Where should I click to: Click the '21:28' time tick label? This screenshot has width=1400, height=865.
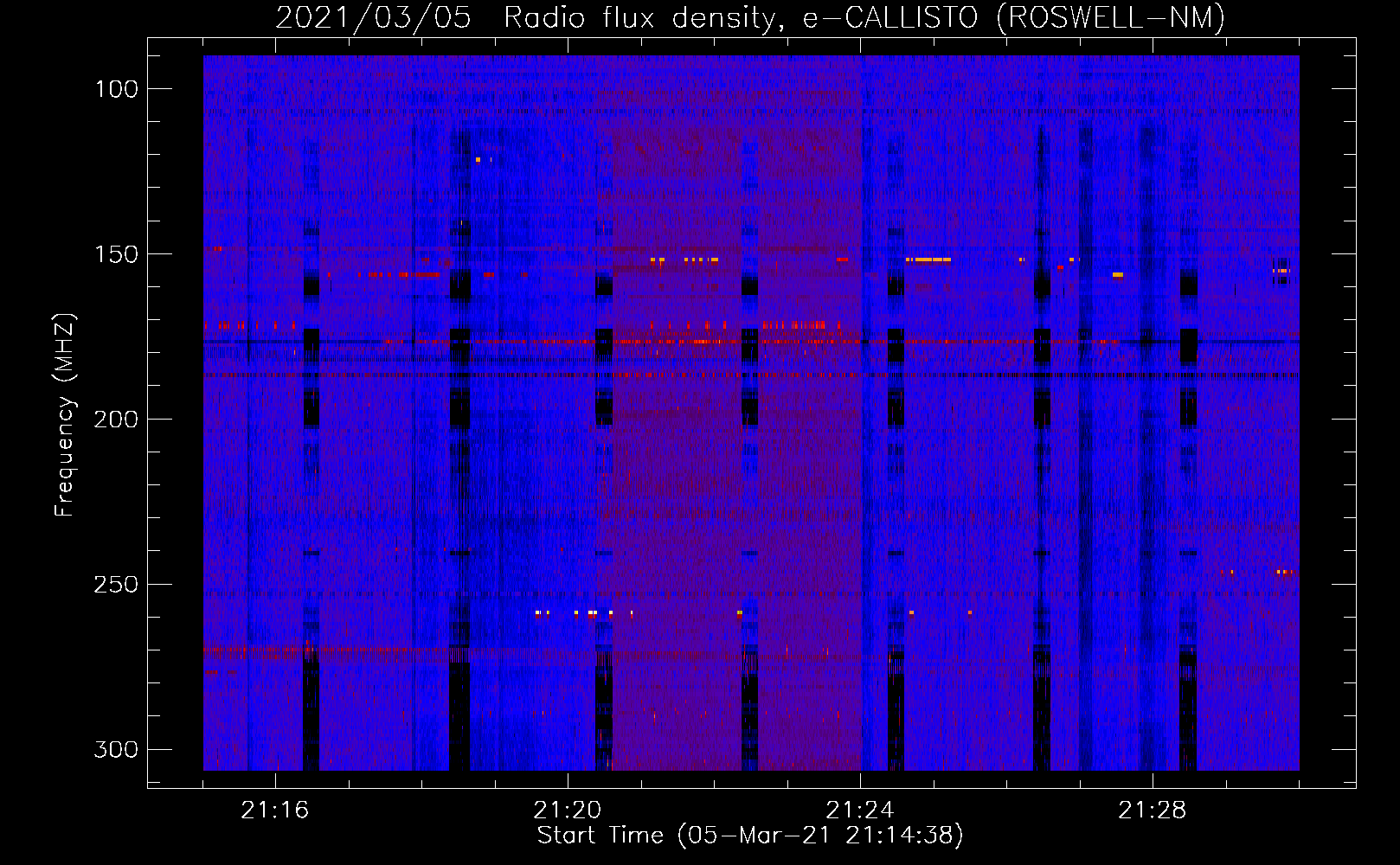click(x=1153, y=811)
